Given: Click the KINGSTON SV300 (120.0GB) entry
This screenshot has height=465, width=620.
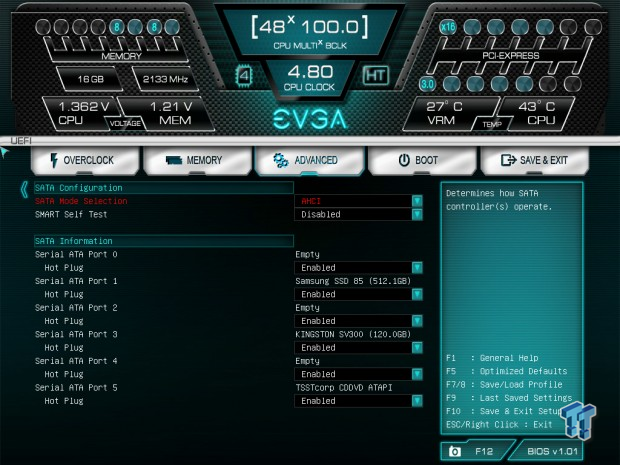Looking at the screenshot, I should pos(353,334).
